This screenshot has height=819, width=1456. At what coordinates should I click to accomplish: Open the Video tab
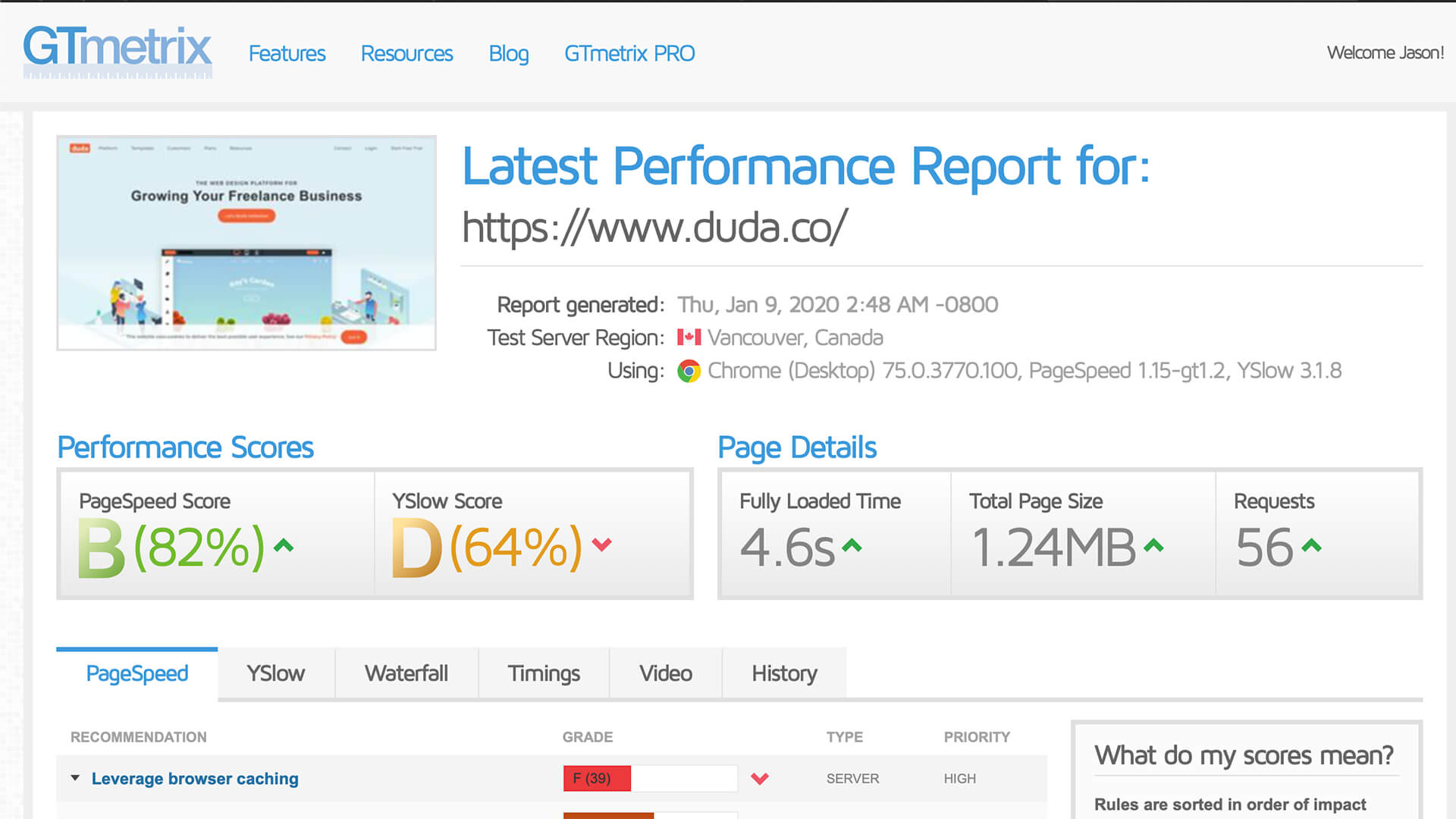tap(666, 673)
